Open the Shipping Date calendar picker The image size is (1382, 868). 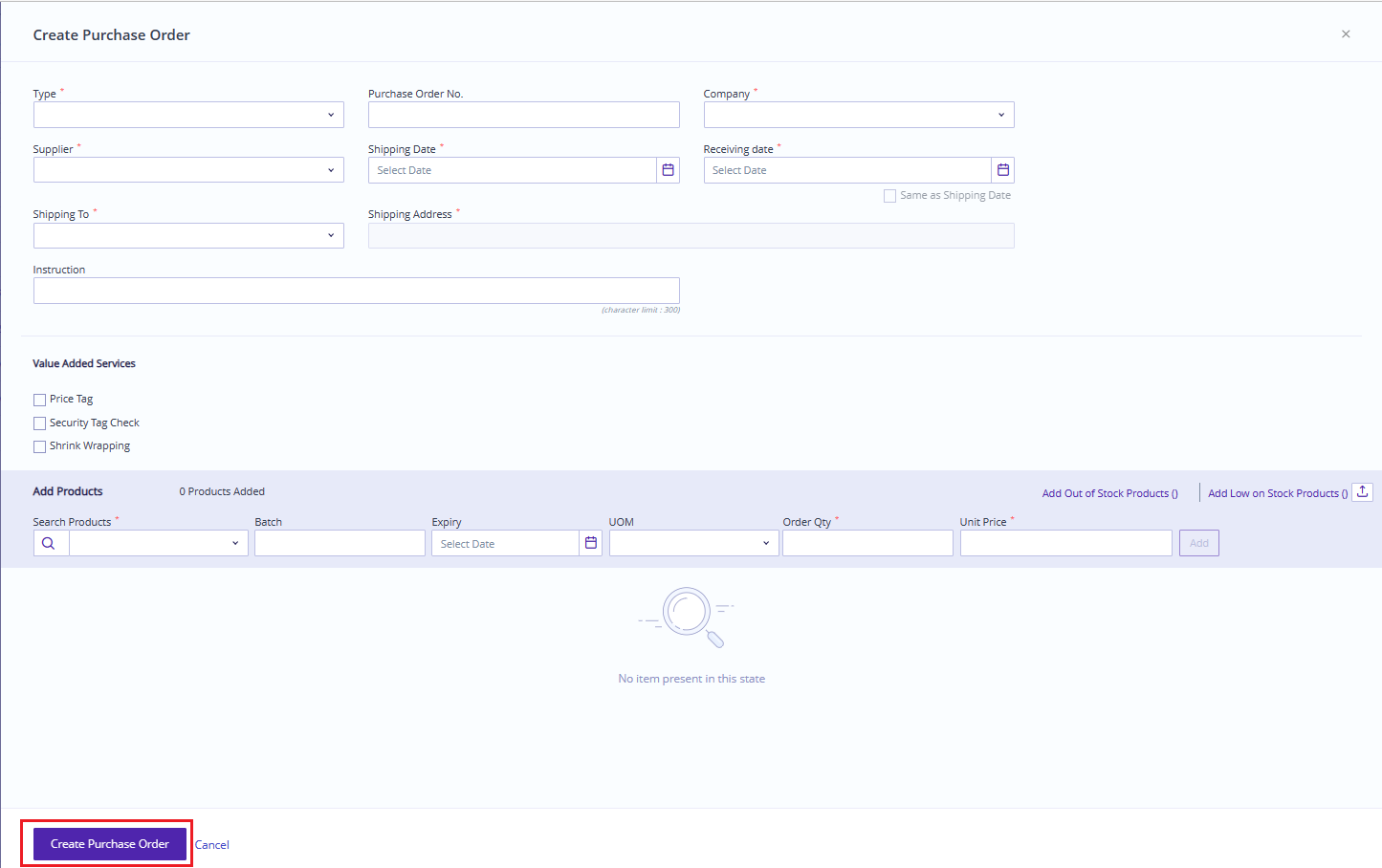668,169
